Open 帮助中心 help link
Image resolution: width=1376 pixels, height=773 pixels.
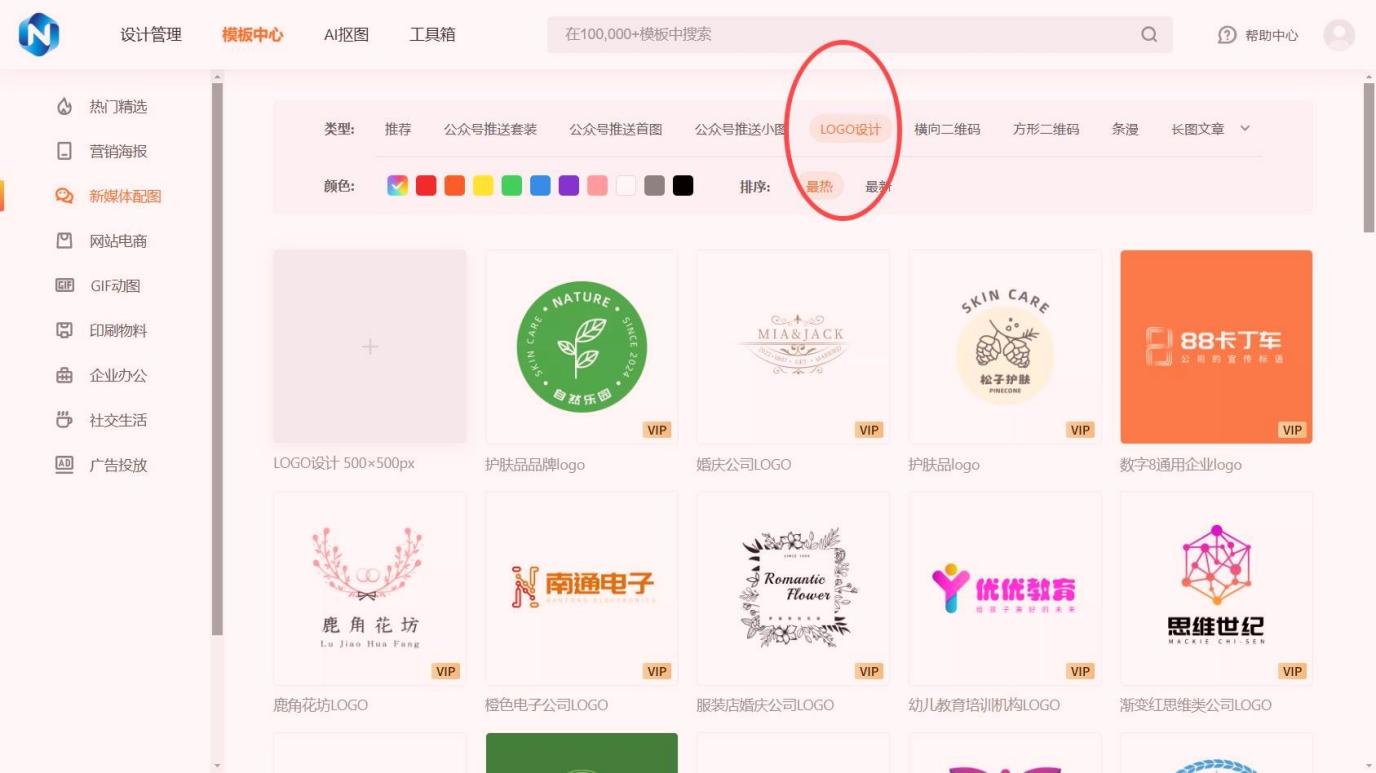(x=1258, y=35)
